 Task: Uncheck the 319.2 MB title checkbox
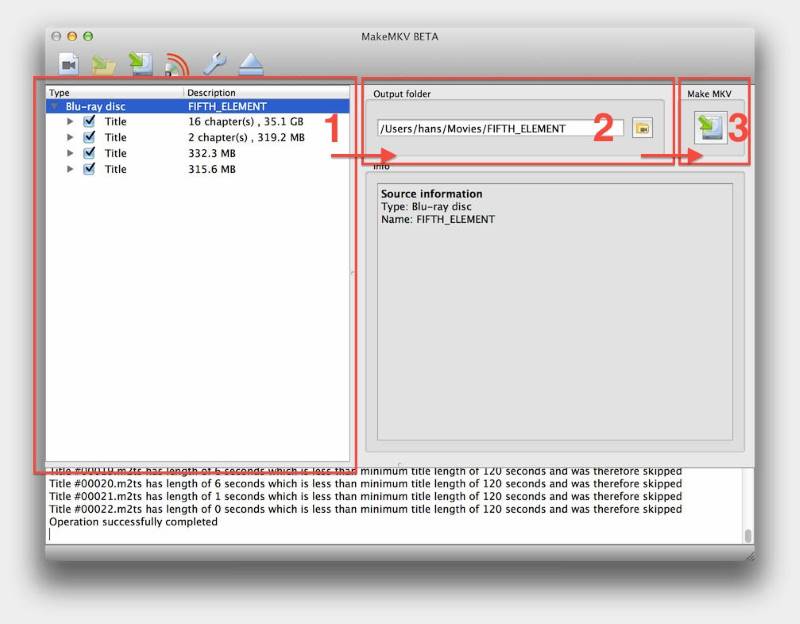point(89,137)
